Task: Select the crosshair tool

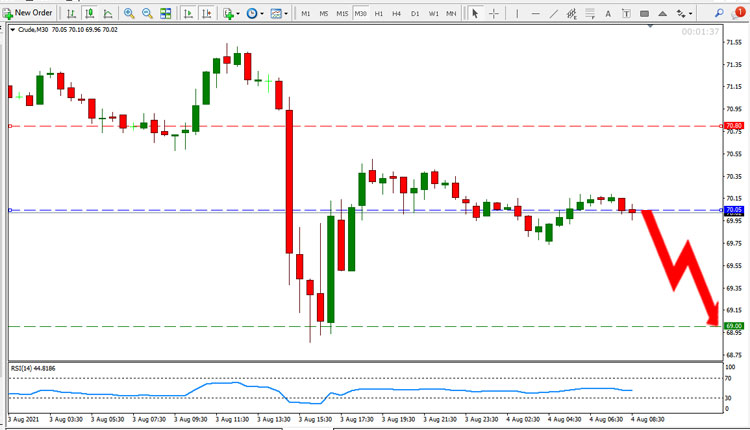Action: (494, 13)
